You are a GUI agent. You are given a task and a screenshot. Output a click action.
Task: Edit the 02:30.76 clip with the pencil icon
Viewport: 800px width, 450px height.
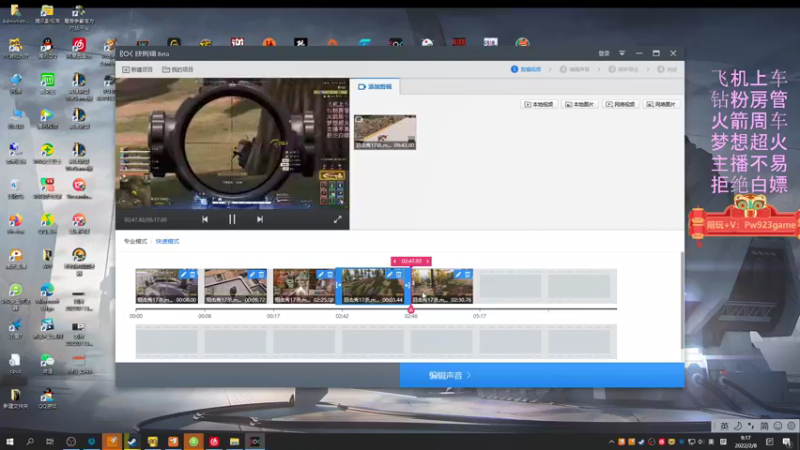458,274
